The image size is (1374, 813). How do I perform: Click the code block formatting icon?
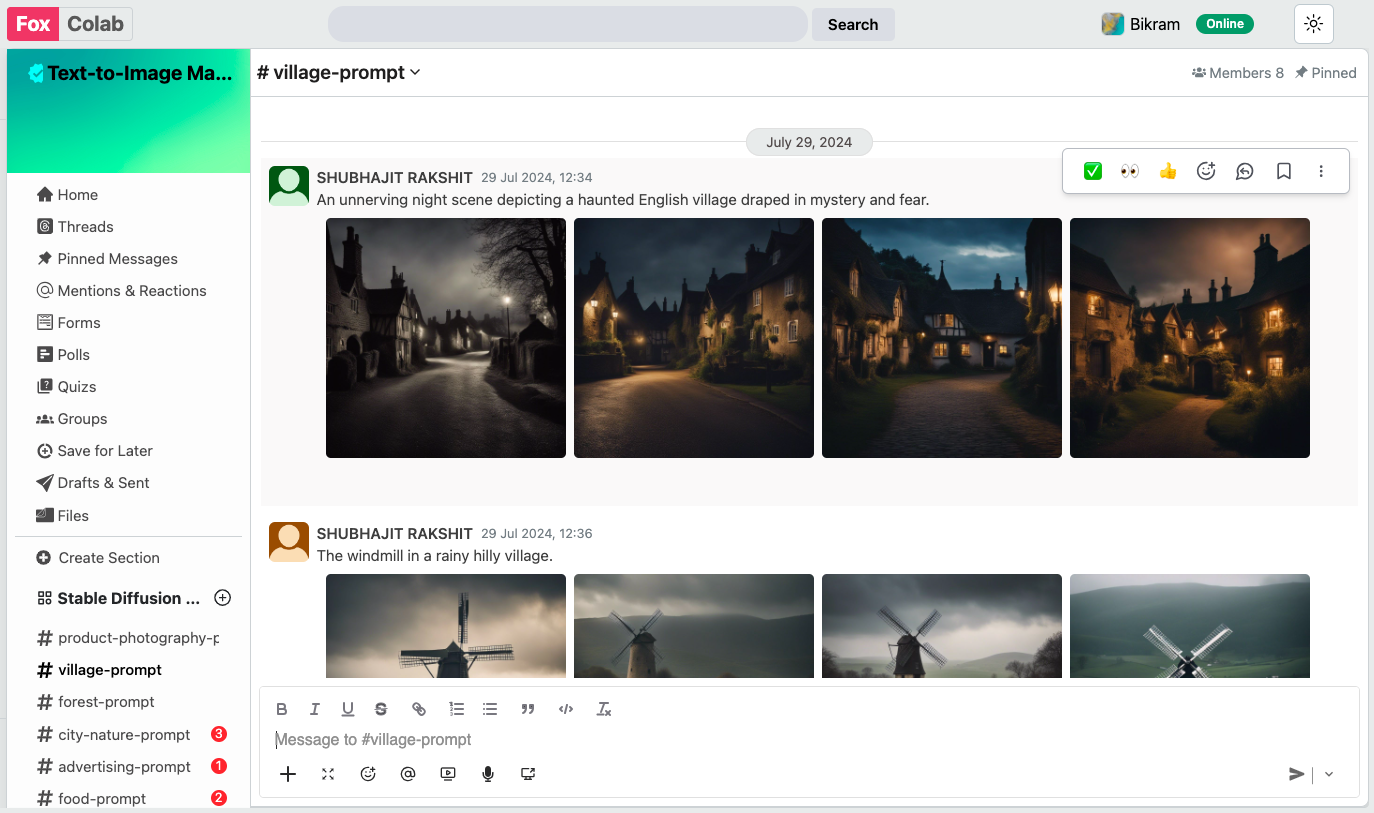[x=566, y=709]
